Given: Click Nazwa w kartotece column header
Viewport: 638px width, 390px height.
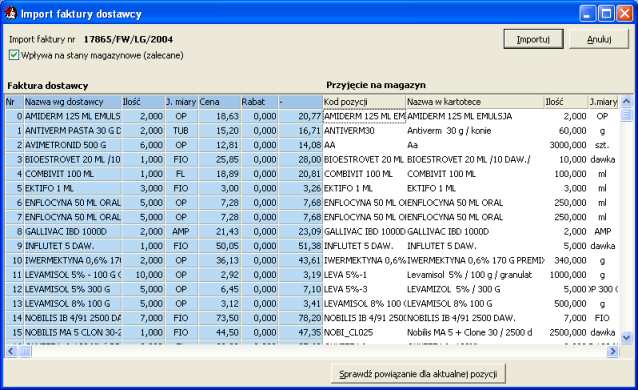Looking at the screenshot, I should tap(475, 102).
